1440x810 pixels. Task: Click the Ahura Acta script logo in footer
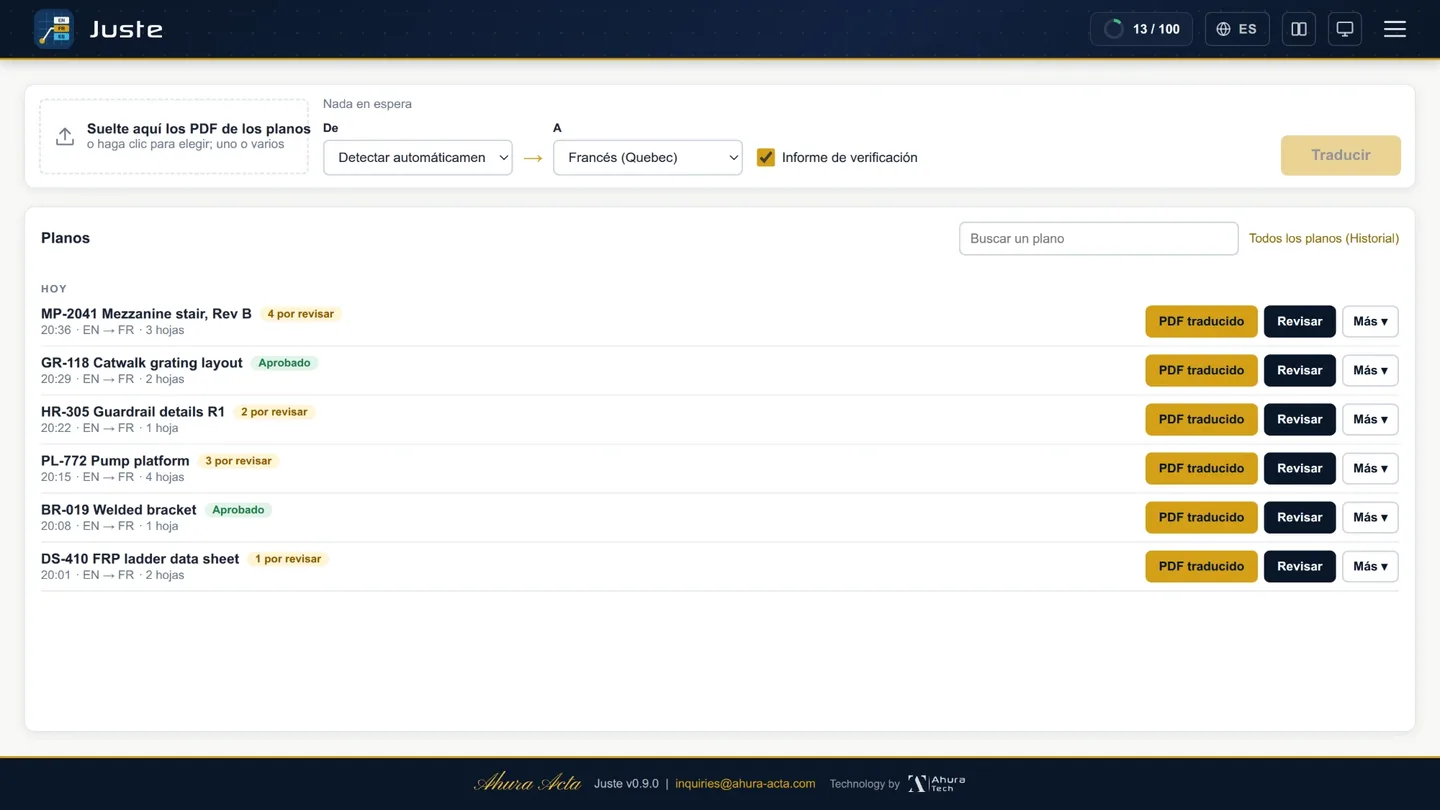point(527,783)
